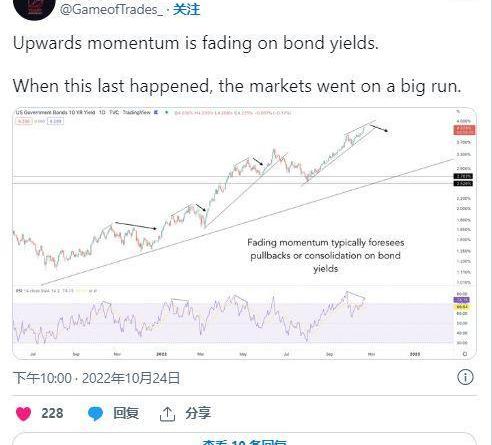Open the @GameofTrades_ handle link
Viewport: 492px width, 445px height.
point(111,9)
